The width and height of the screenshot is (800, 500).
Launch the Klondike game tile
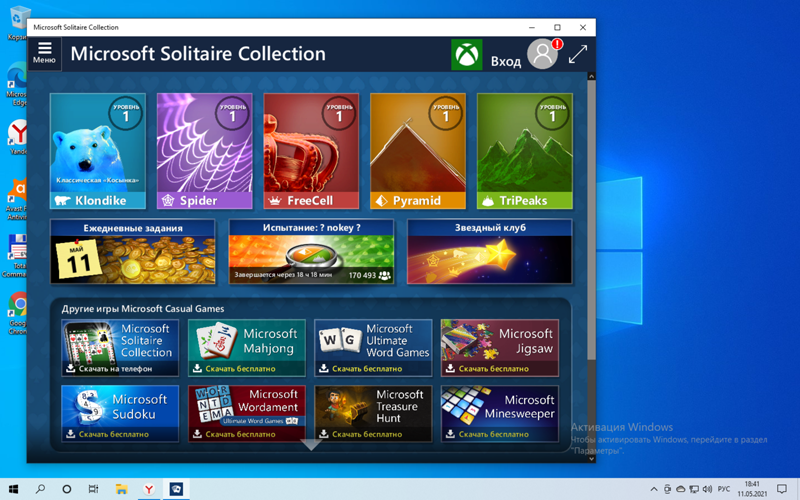click(98, 150)
